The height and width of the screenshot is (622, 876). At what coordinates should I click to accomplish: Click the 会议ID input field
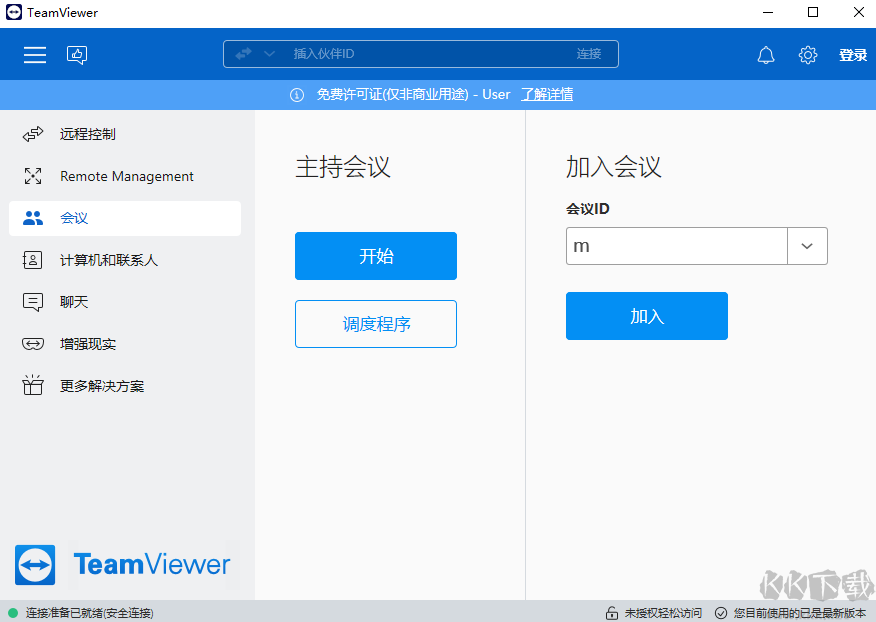click(676, 245)
